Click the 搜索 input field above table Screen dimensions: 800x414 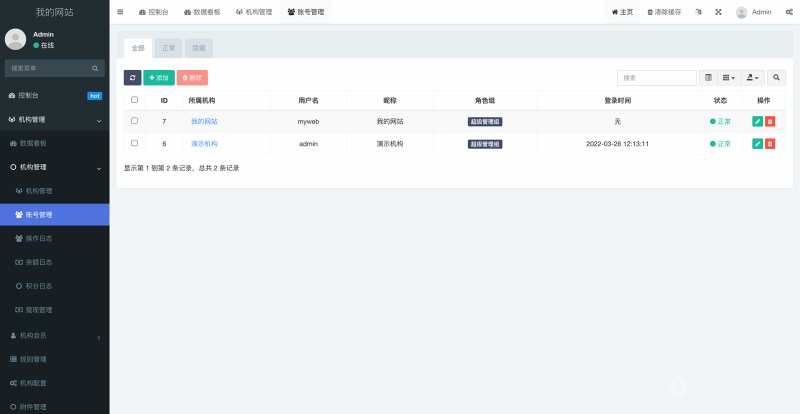pyautogui.click(x=656, y=77)
